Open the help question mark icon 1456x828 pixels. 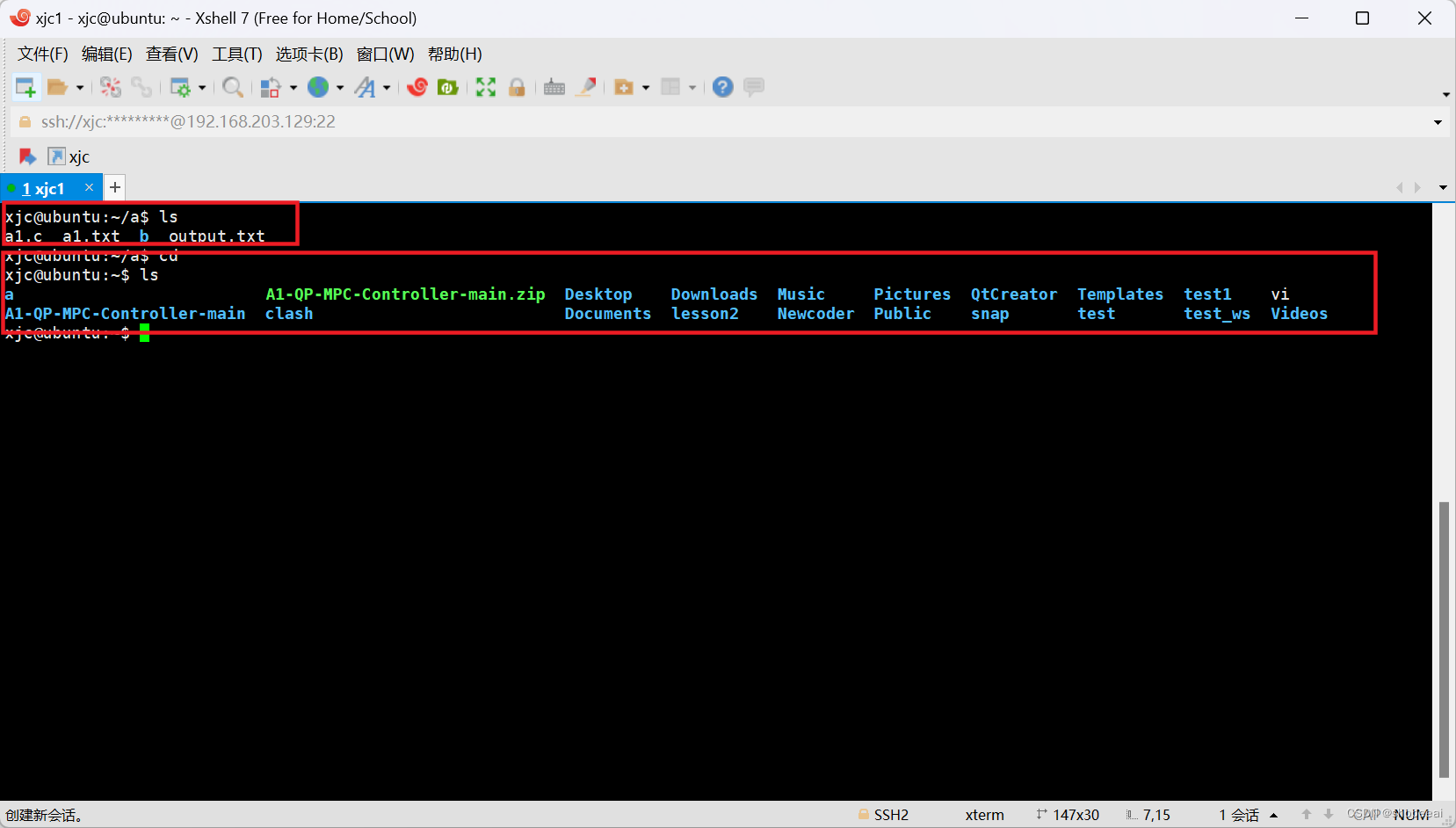722,87
